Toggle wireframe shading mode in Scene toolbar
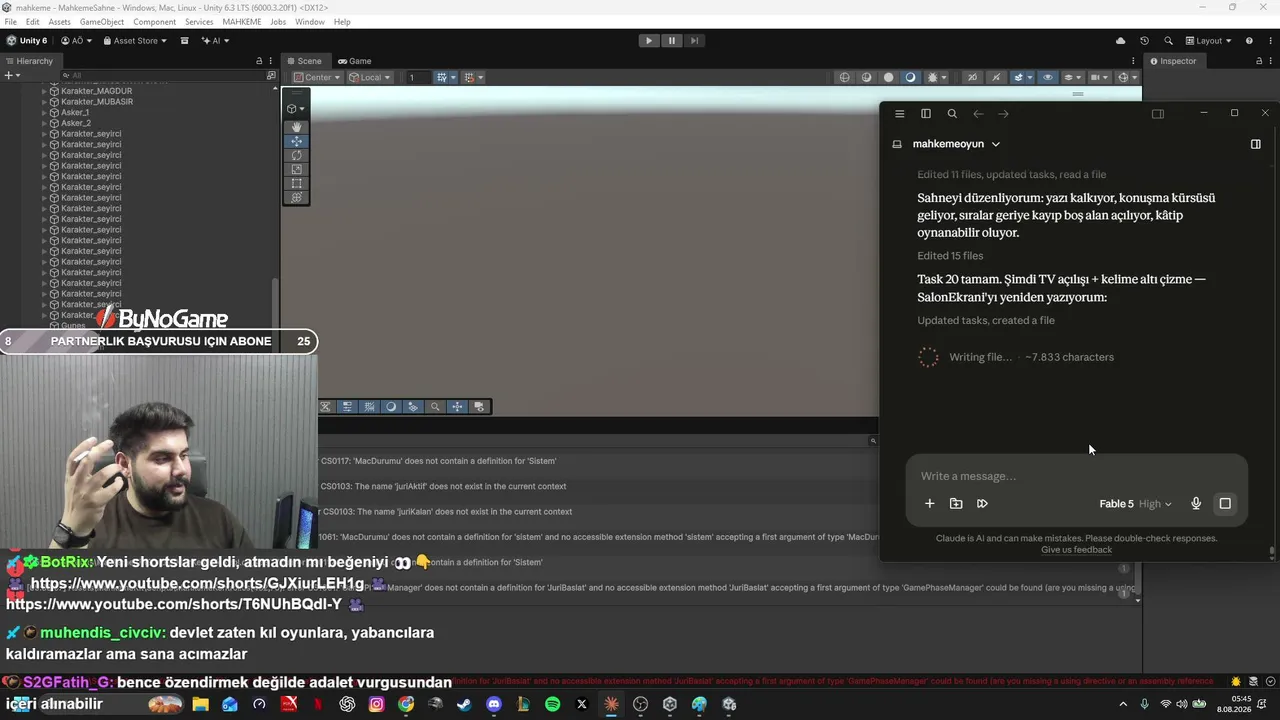 pos(845,77)
